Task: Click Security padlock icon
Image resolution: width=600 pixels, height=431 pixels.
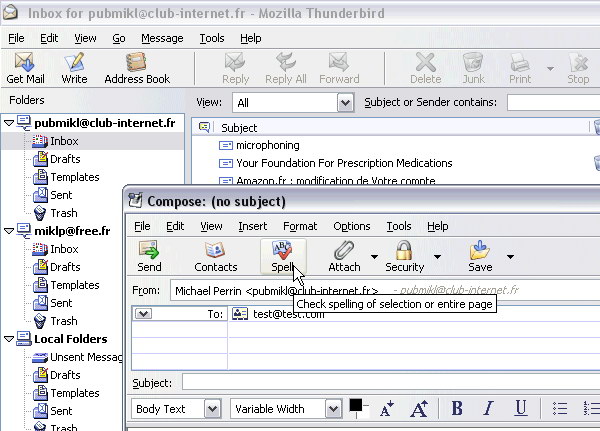Action: pyautogui.click(x=404, y=256)
